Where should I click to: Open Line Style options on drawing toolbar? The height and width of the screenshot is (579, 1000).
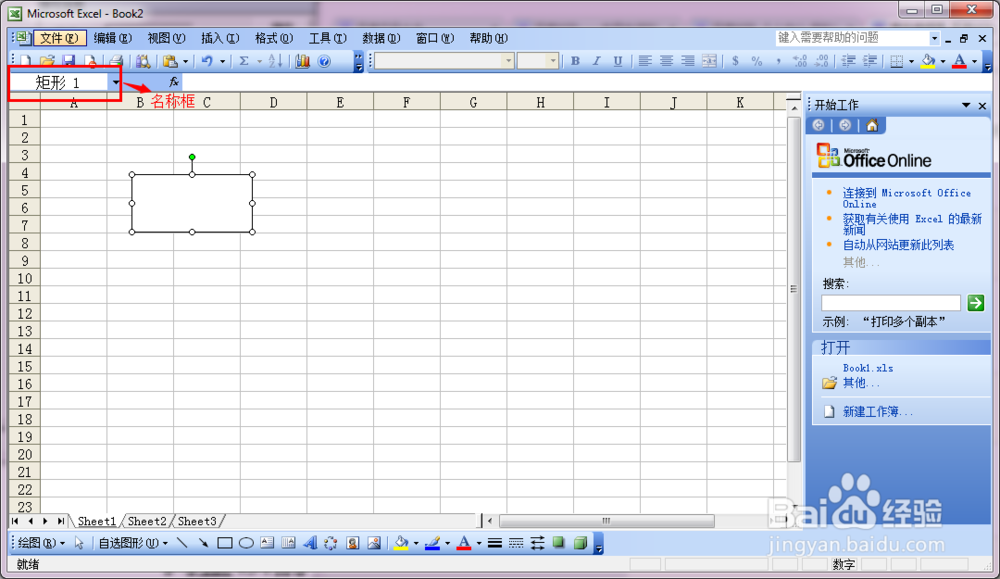click(494, 543)
